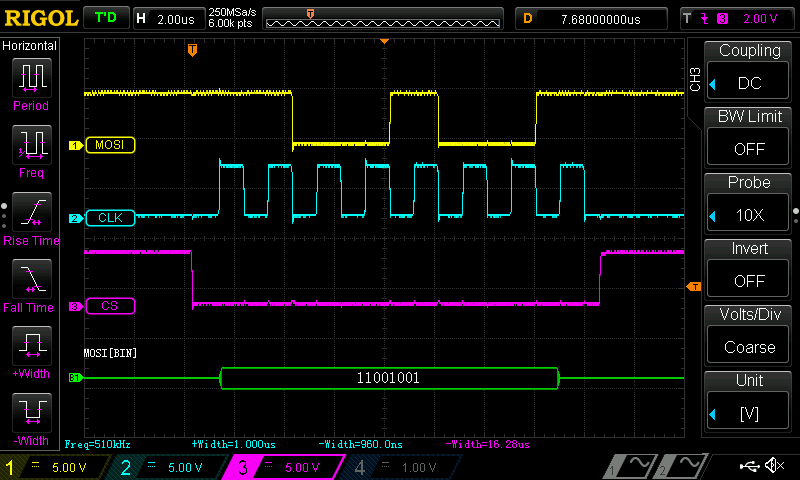Click the horizontal timebase 2.00us field
Viewport: 800px width, 480px height.
point(168,19)
